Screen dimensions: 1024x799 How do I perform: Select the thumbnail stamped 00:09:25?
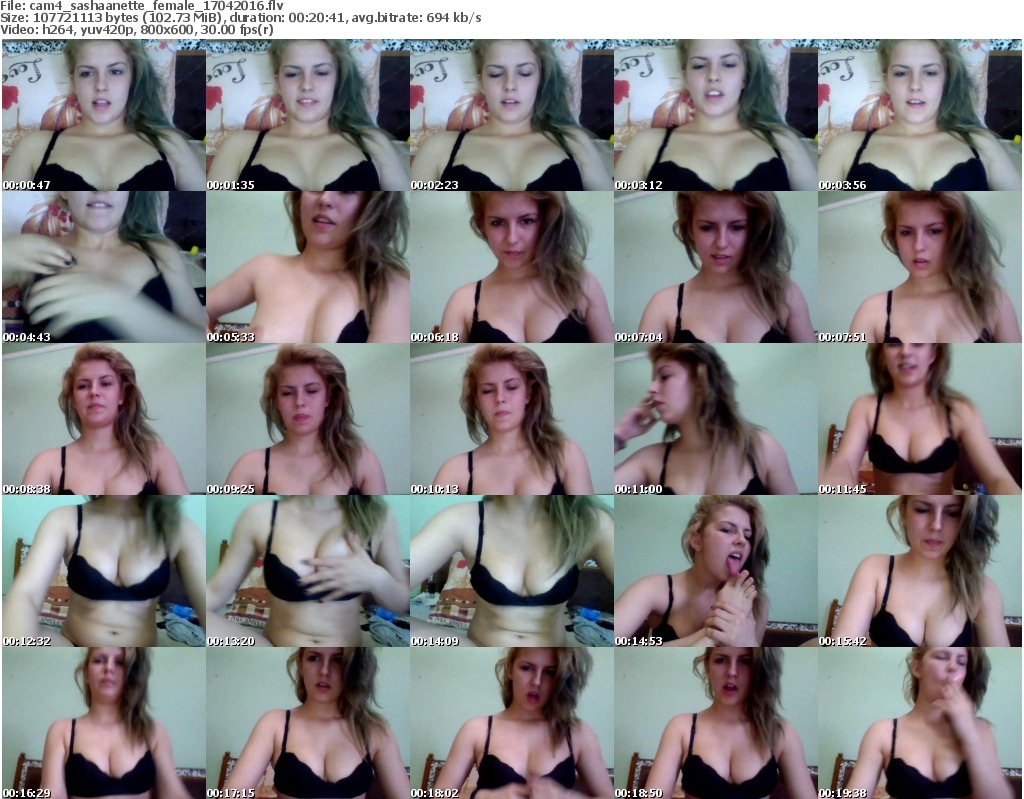(308, 419)
